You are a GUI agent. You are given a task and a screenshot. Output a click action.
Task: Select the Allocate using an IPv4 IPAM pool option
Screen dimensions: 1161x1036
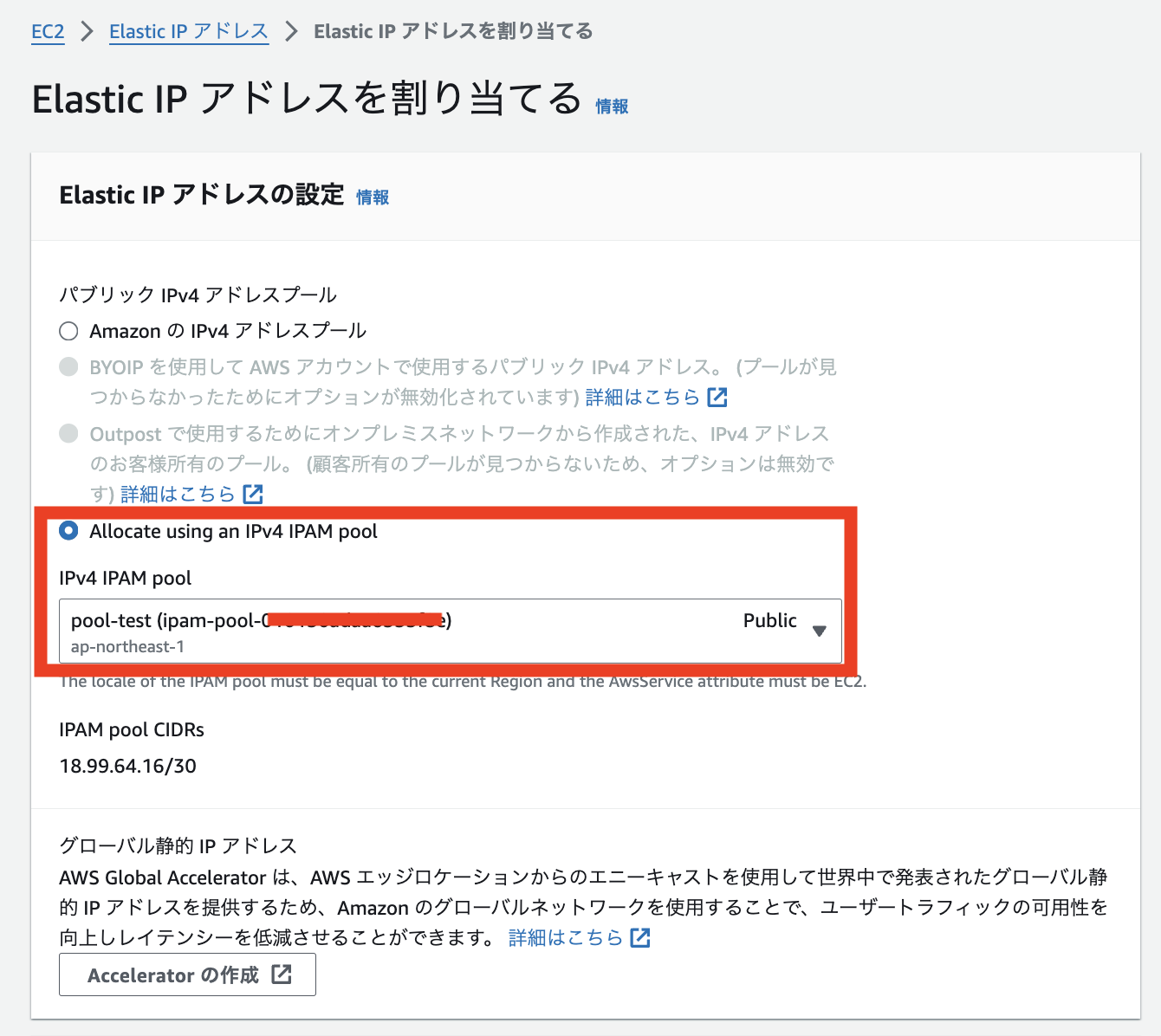[x=68, y=531]
